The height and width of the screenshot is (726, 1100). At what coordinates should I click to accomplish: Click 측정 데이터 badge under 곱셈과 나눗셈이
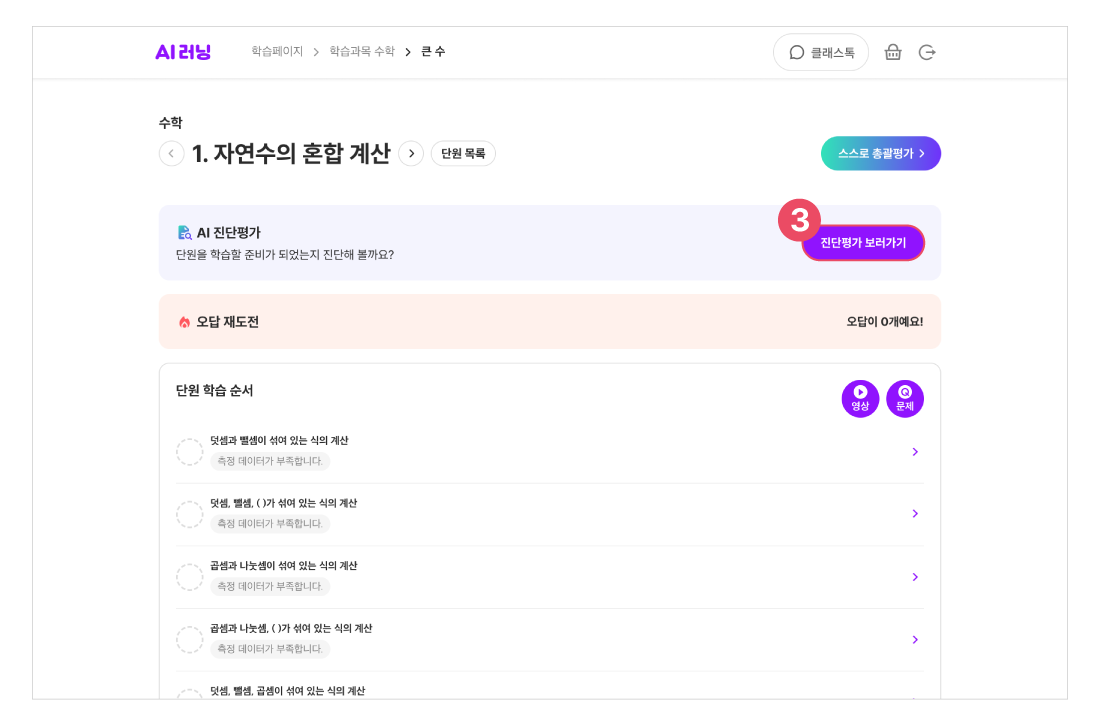click(270, 586)
